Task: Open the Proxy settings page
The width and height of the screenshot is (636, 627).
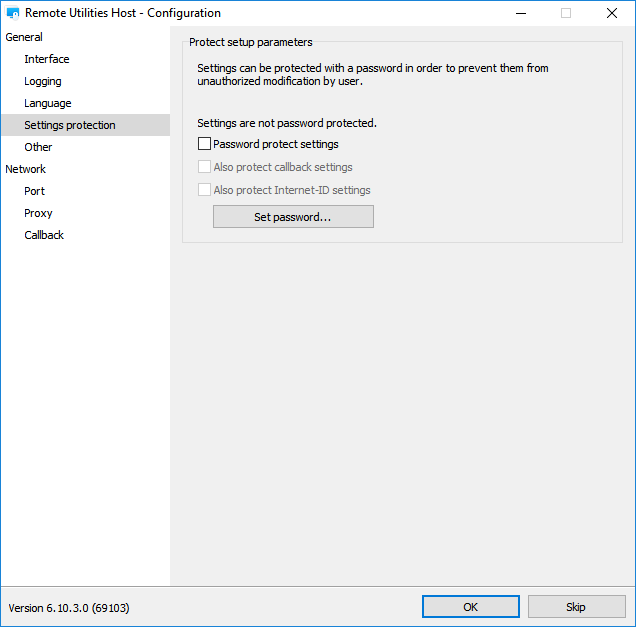Action: click(38, 213)
